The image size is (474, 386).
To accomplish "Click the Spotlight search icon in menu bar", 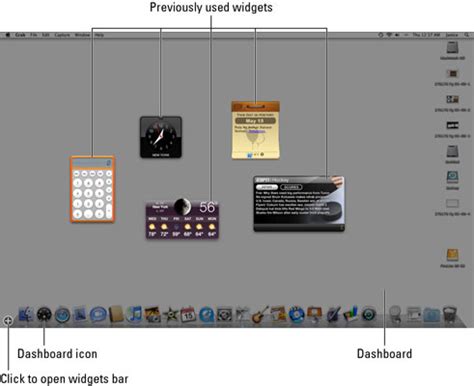I will (467, 35).
